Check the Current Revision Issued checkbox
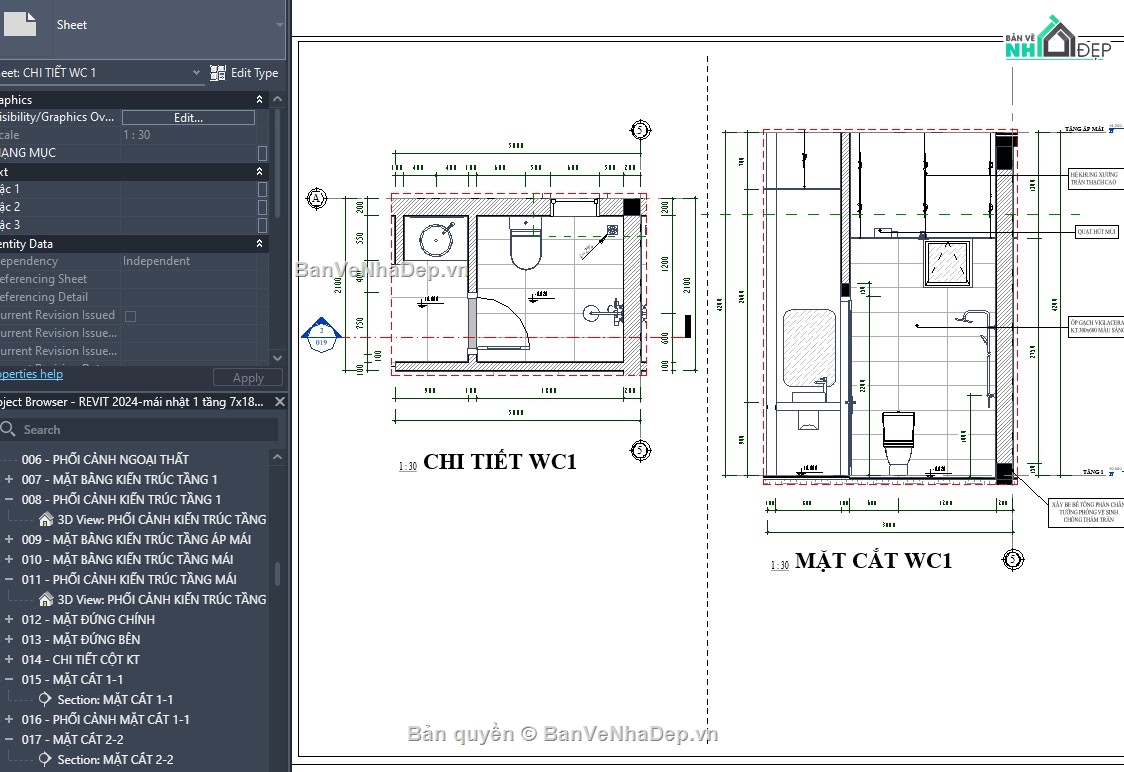This screenshot has height=772, width=1124. click(130, 315)
